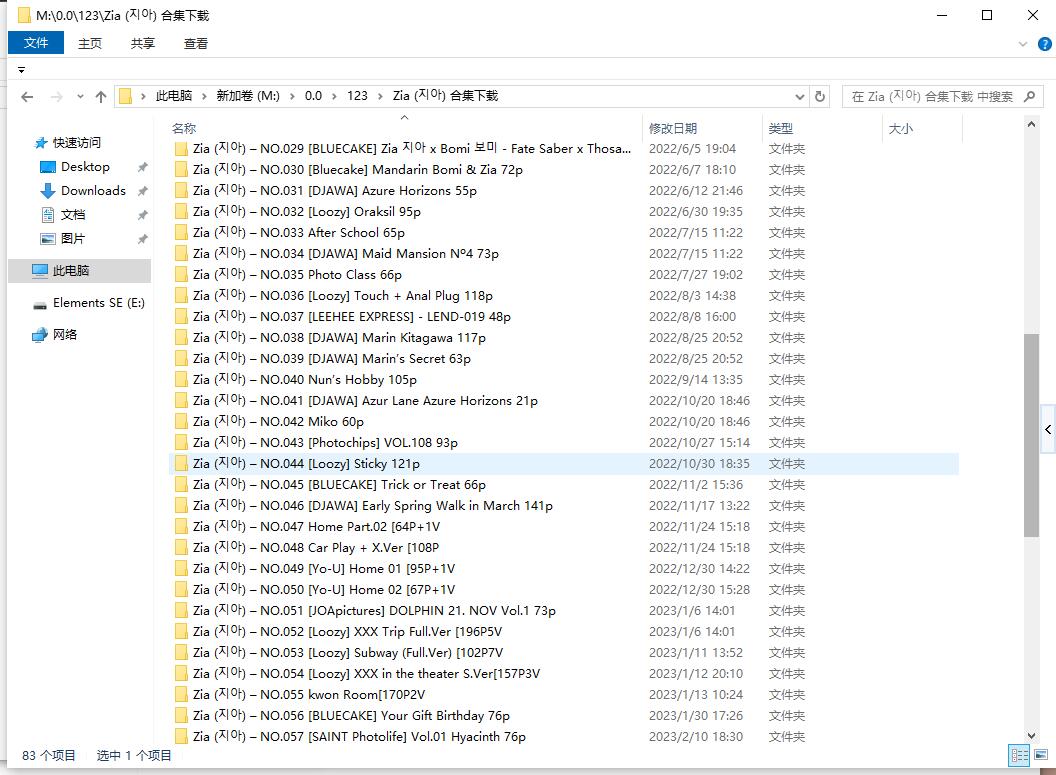Click the pin icon beside Desktop
Screen dimensions: 1056x775
[143, 167]
